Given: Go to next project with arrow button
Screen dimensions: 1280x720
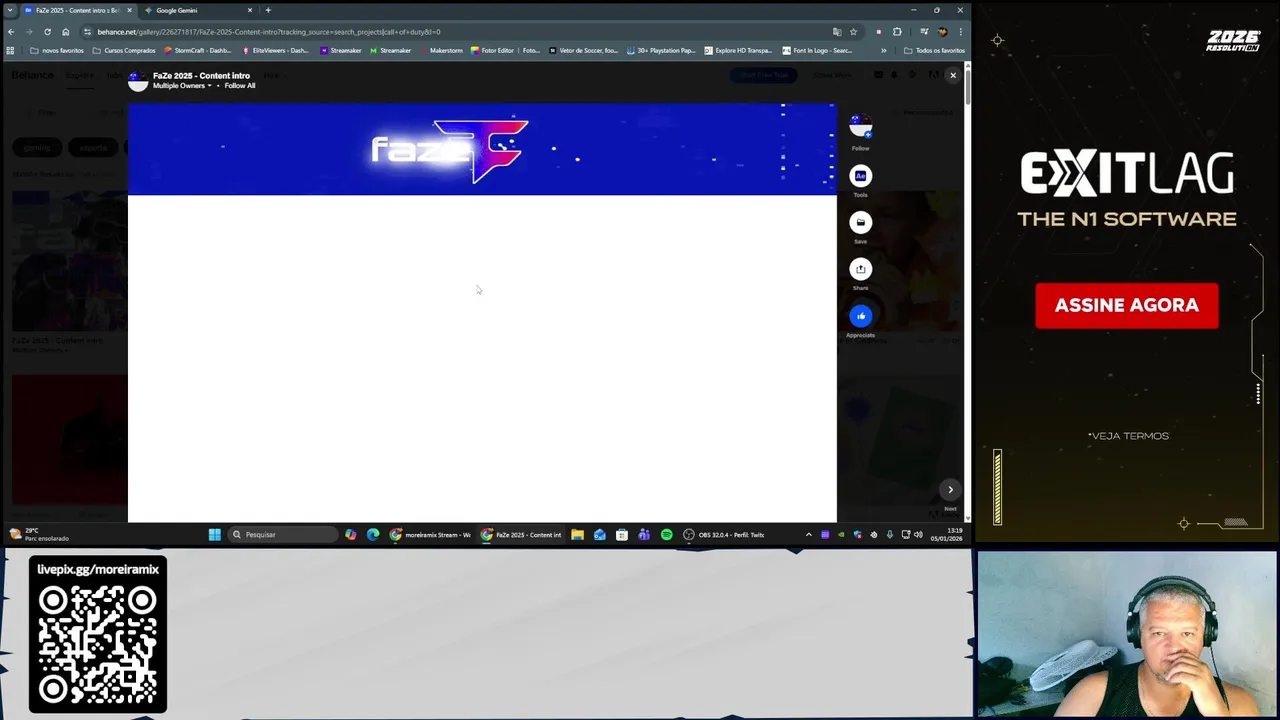Looking at the screenshot, I should tap(950, 490).
